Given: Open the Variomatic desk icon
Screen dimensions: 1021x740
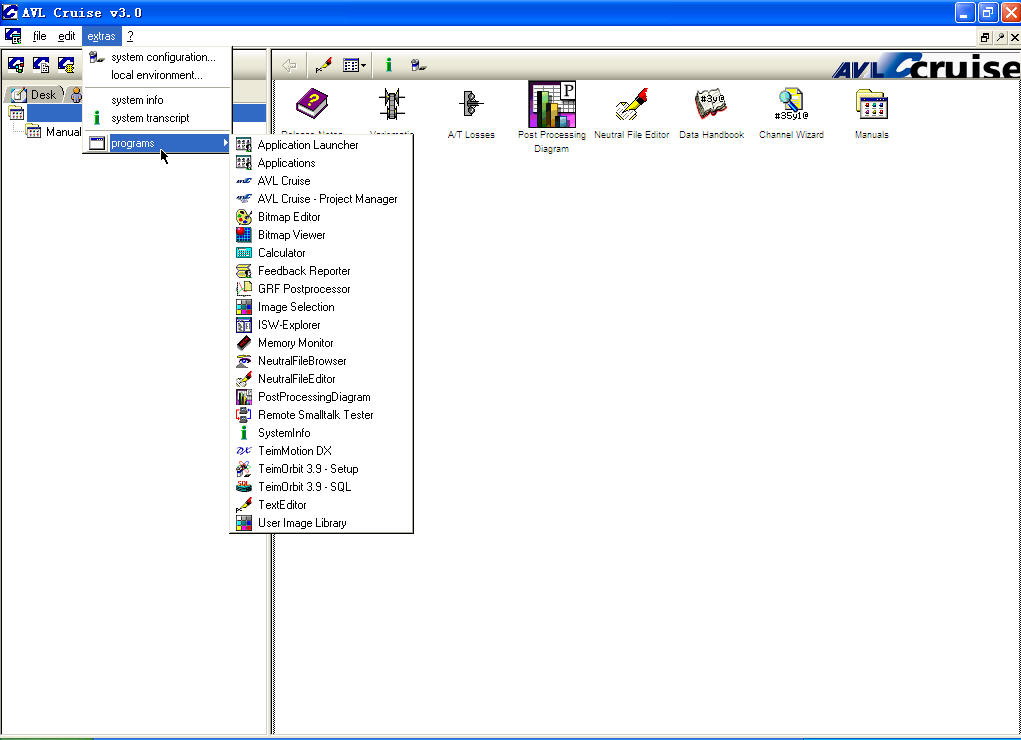Looking at the screenshot, I should (x=392, y=104).
